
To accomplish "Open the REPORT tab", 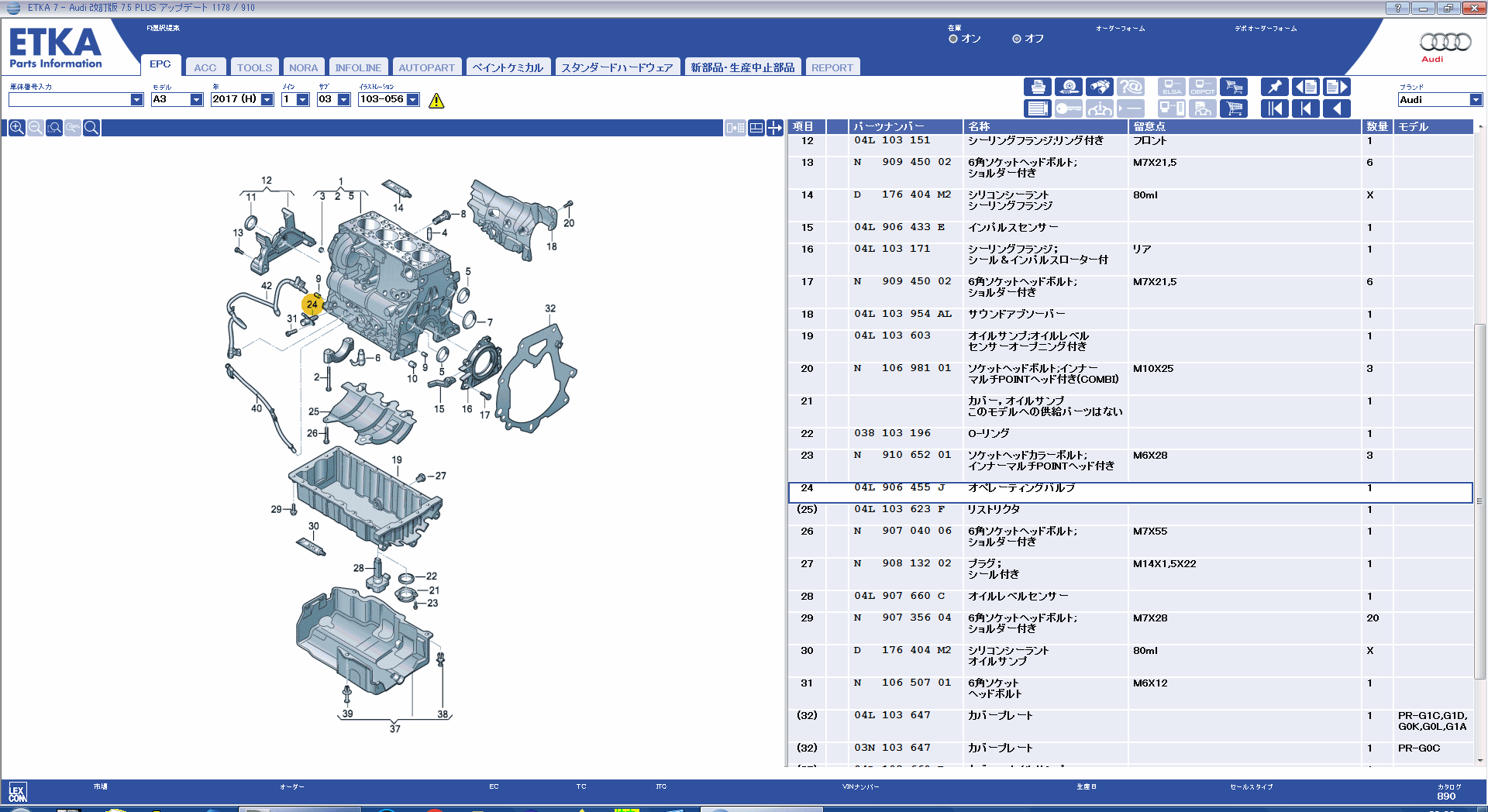I will (832, 67).
